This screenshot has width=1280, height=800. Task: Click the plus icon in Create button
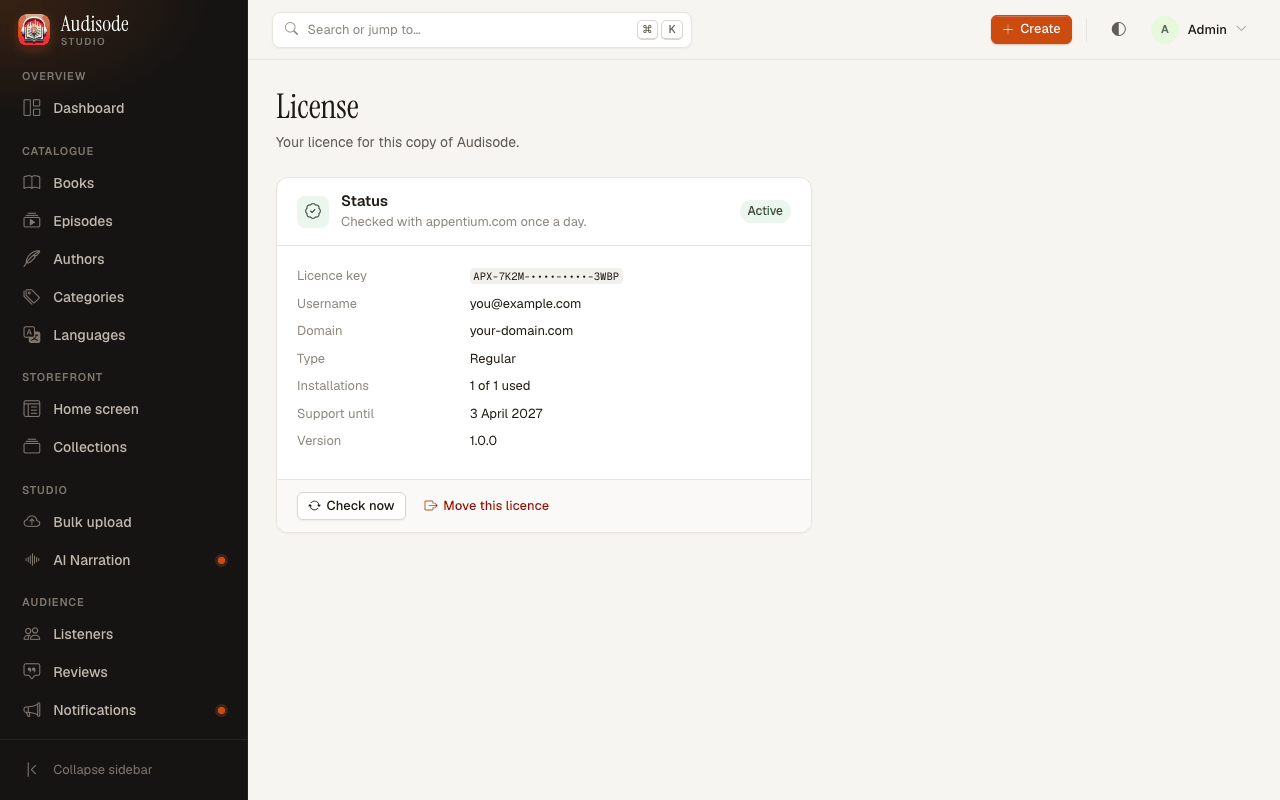pyautogui.click(x=1008, y=29)
